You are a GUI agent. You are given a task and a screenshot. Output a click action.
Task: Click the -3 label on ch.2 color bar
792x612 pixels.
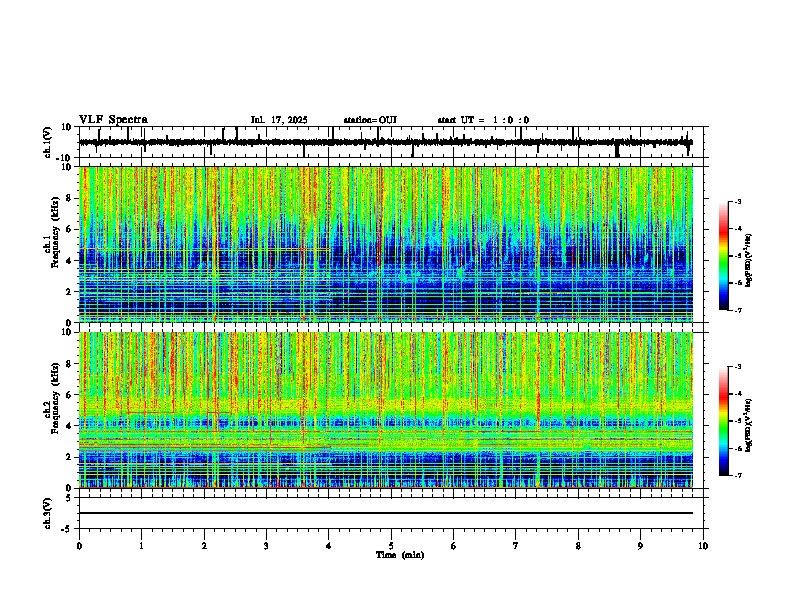(x=737, y=367)
